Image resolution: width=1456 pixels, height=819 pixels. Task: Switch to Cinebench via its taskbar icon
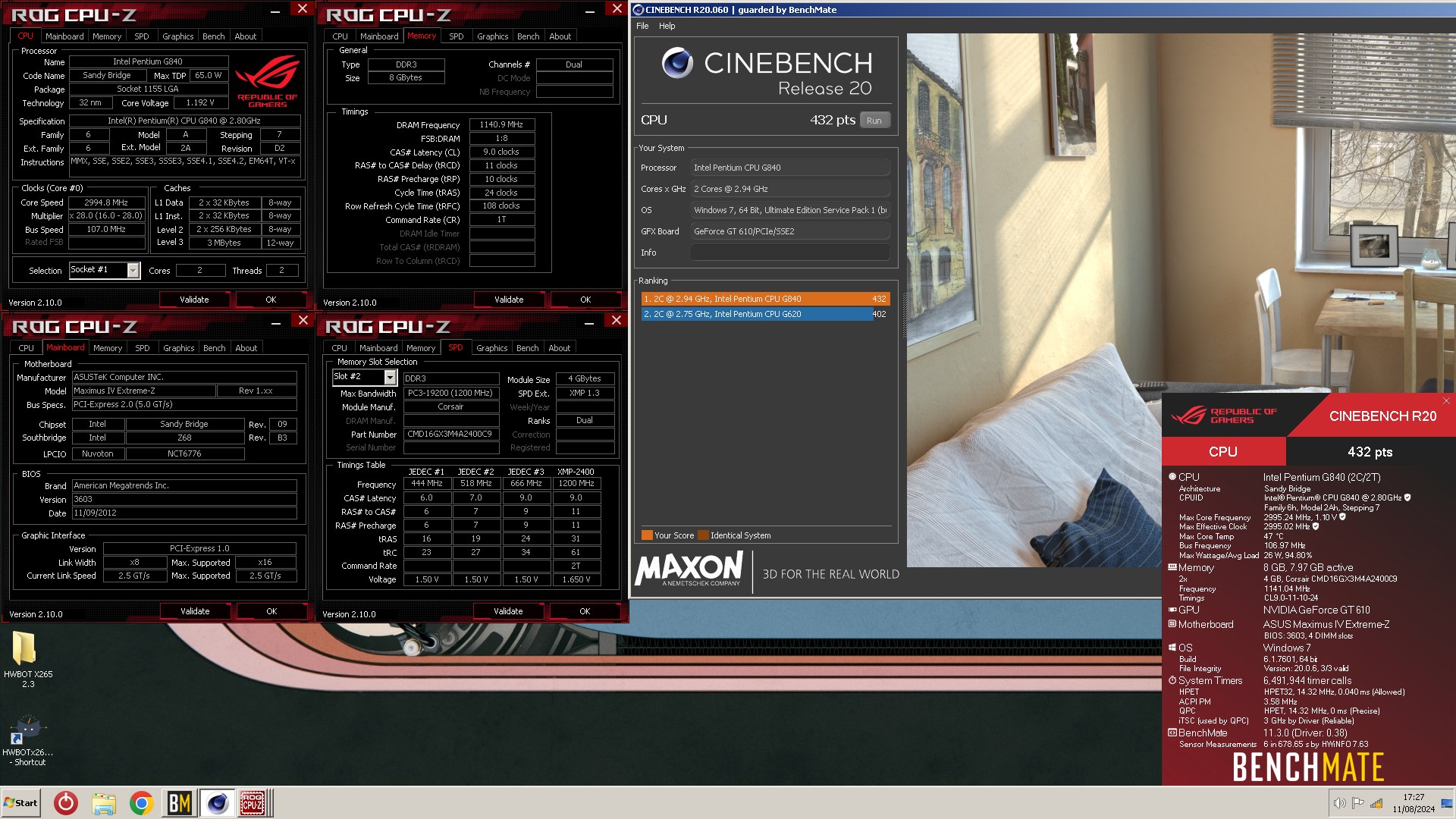[x=217, y=802]
